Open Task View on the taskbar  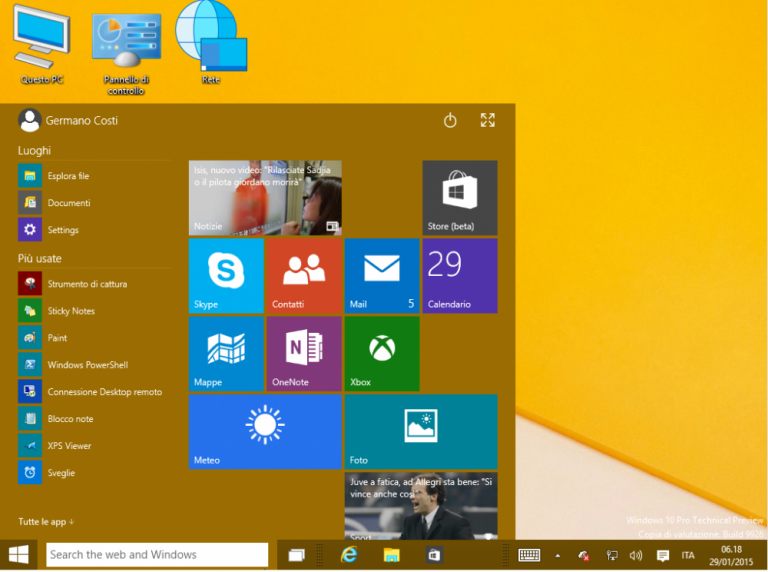(296, 555)
